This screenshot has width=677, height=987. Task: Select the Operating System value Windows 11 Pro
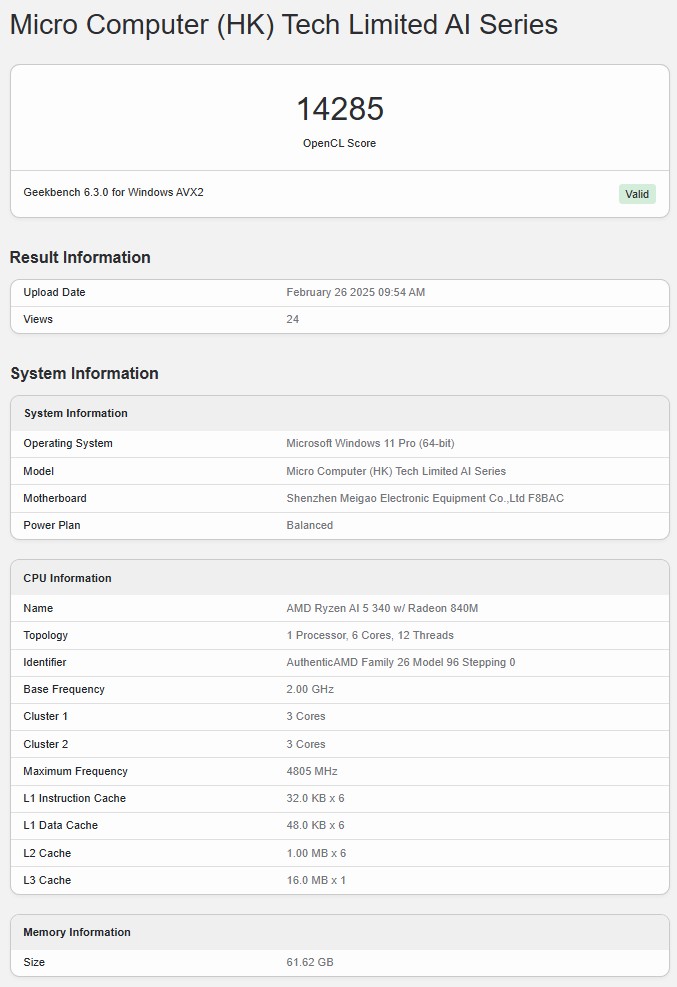click(x=370, y=443)
